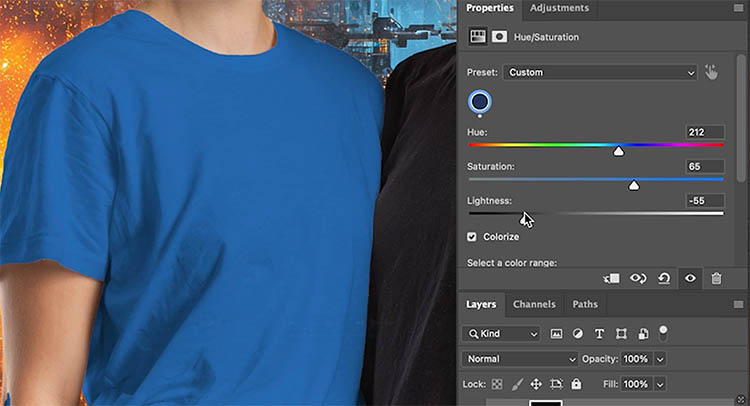Image resolution: width=750 pixels, height=406 pixels.
Task: Delete the adjustment layer with trash icon
Action: coord(716,278)
